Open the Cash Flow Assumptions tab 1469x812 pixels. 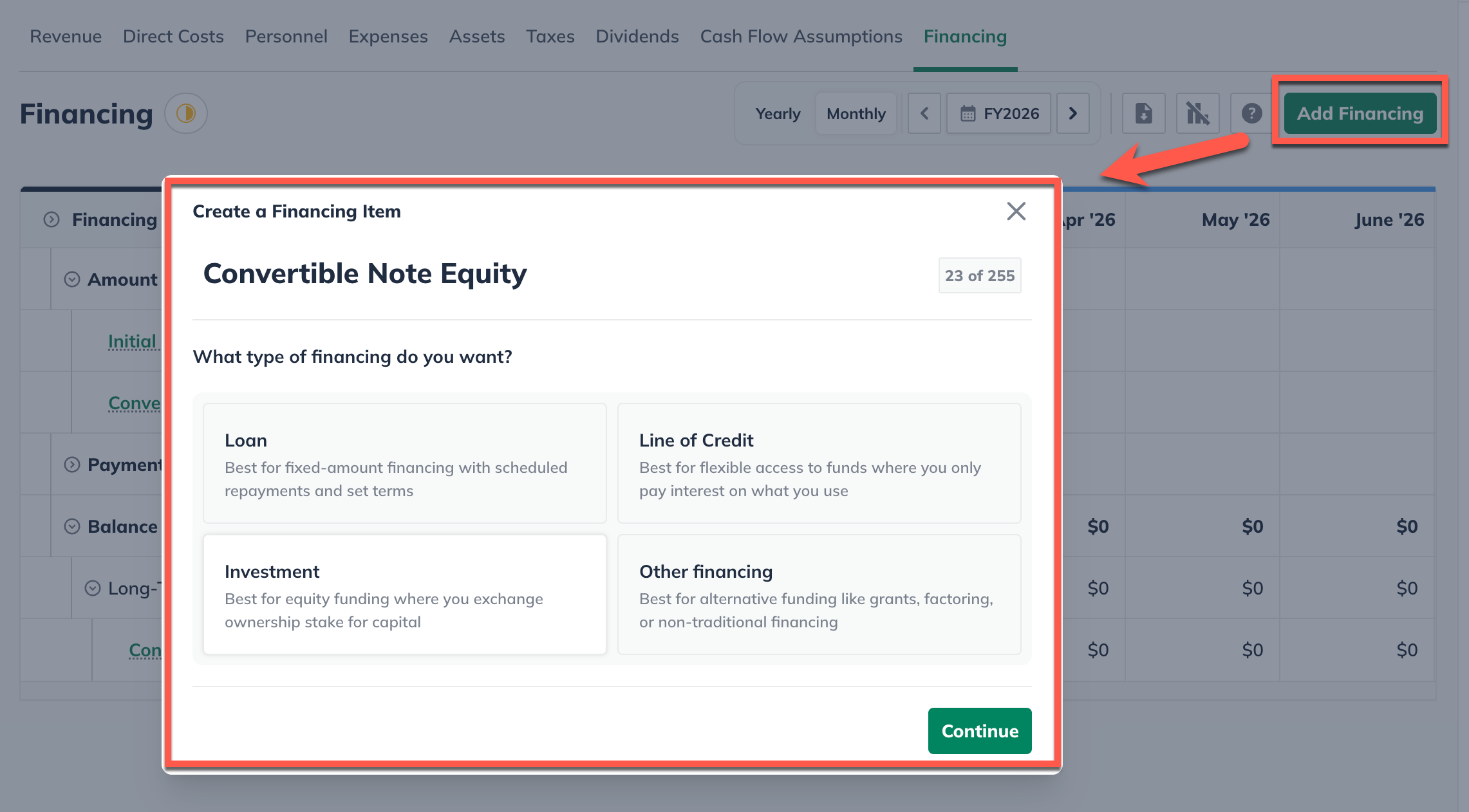point(801,37)
